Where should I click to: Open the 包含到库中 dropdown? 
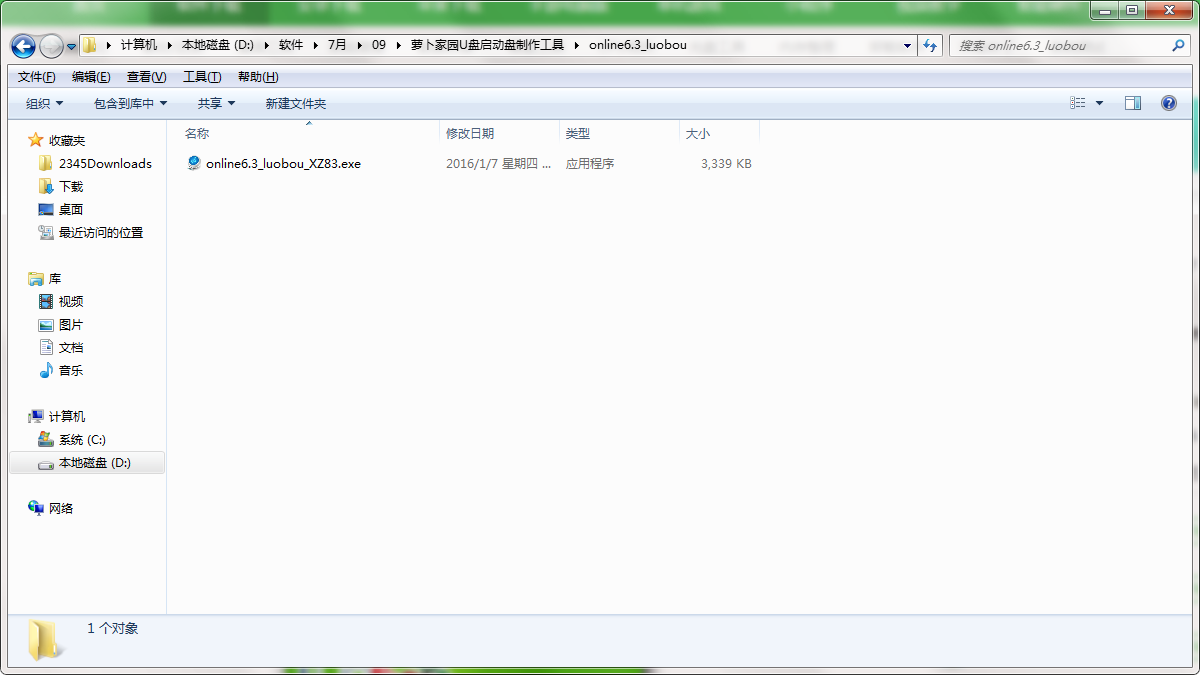pyautogui.click(x=130, y=103)
